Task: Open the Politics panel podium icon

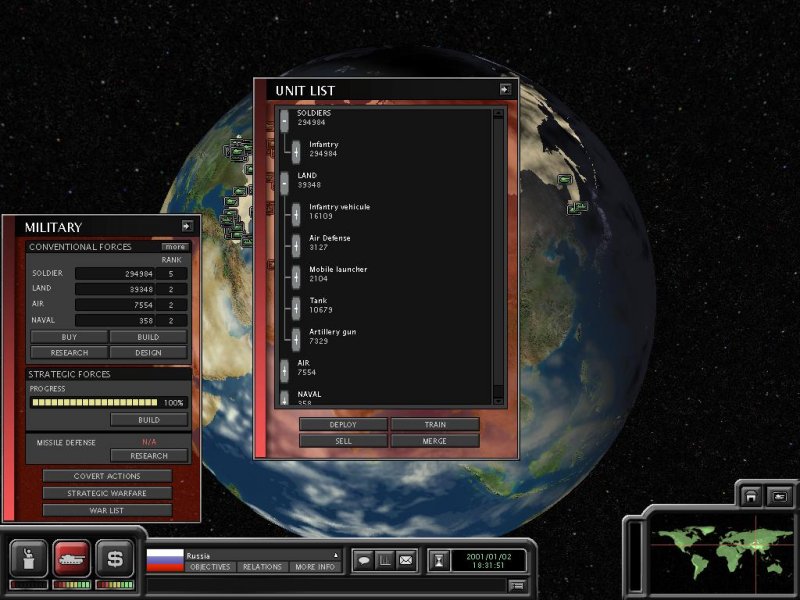Action: point(29,559)
